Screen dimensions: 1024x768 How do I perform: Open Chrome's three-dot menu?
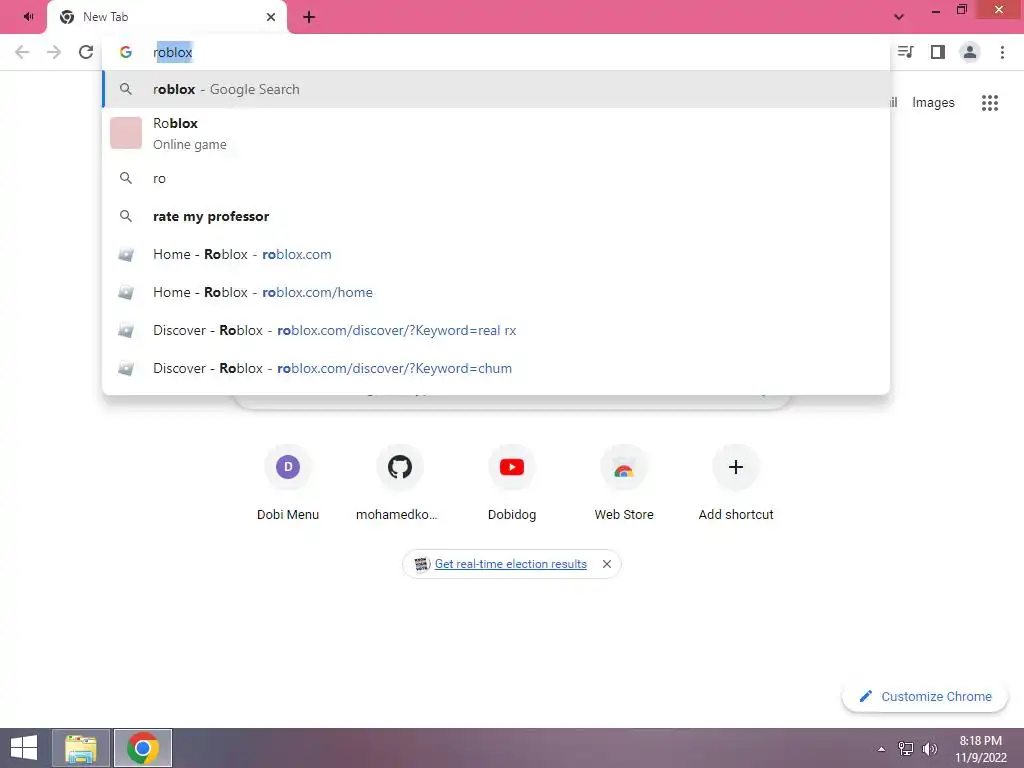[x=1002, y=52]
